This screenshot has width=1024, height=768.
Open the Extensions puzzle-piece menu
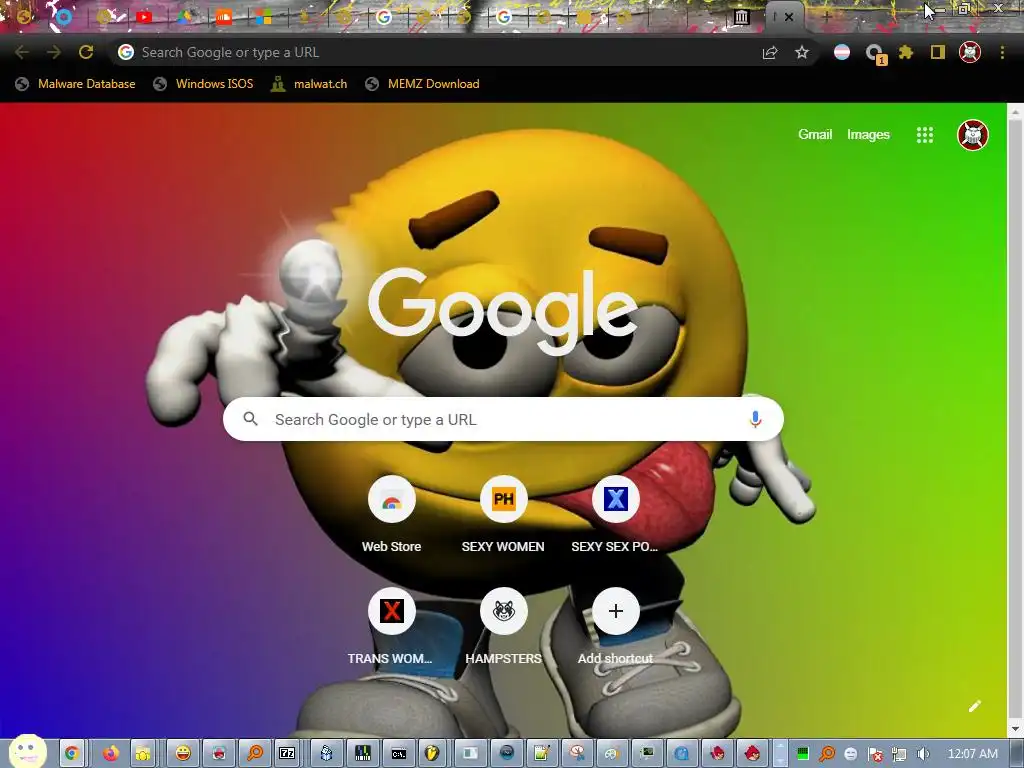pyautogui.click(x=906, y=52)
